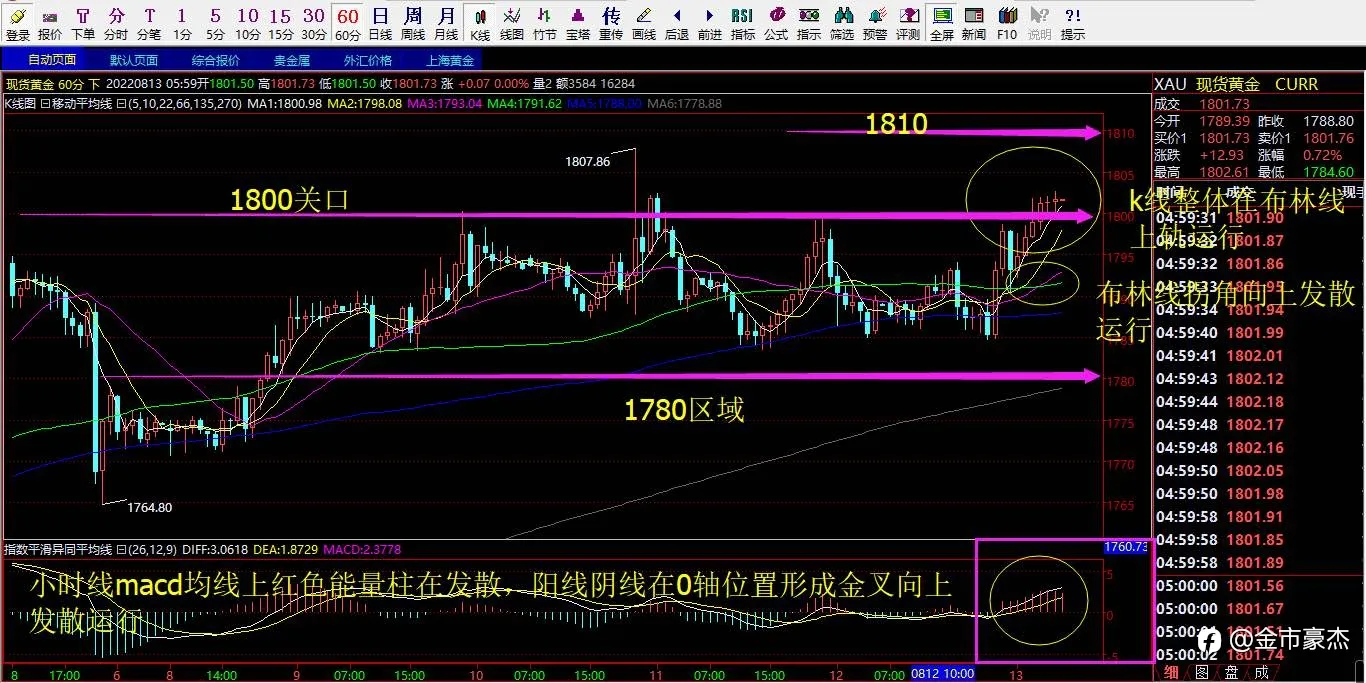Open the 报价 quotes icon
The image size is (1366, 683).
(x=49, y=22)
